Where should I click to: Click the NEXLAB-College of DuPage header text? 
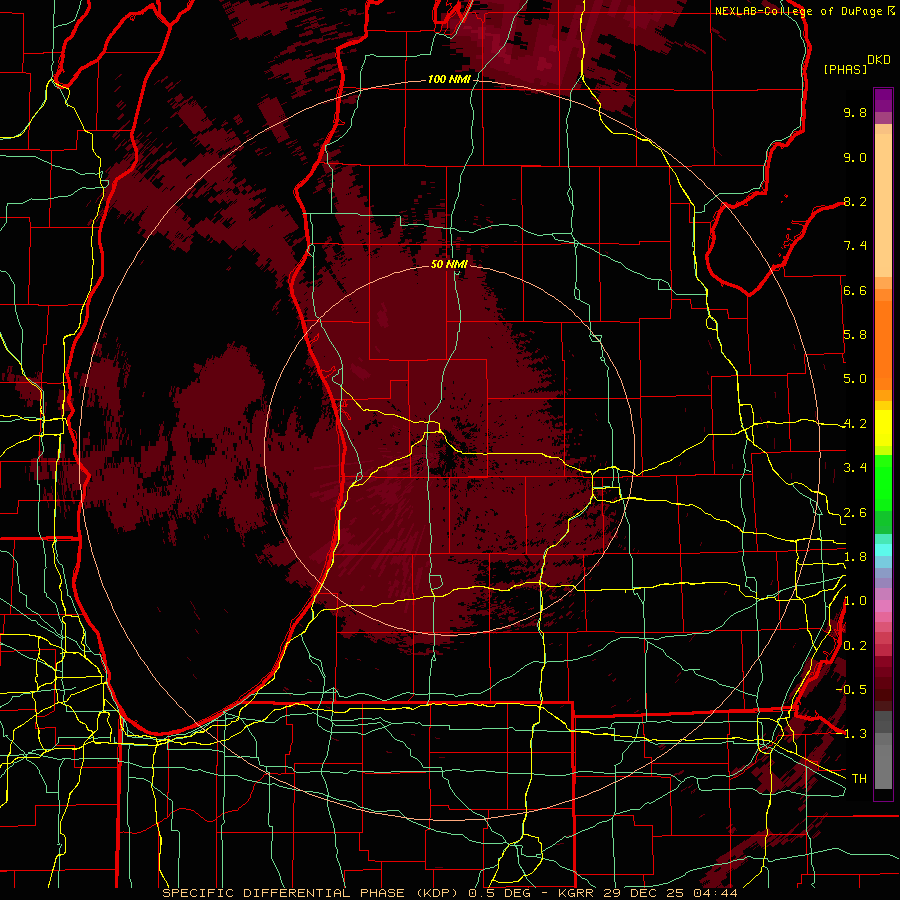[799, 11]
